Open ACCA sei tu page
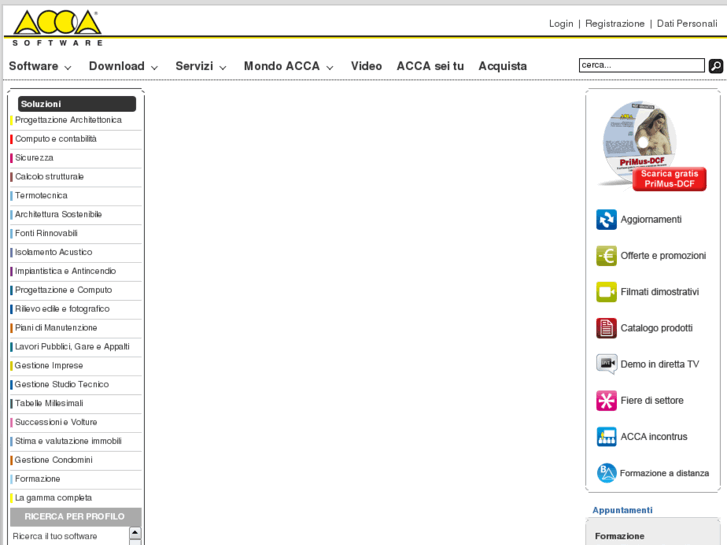Screen dimensions: 727x545 coord(430,66)
